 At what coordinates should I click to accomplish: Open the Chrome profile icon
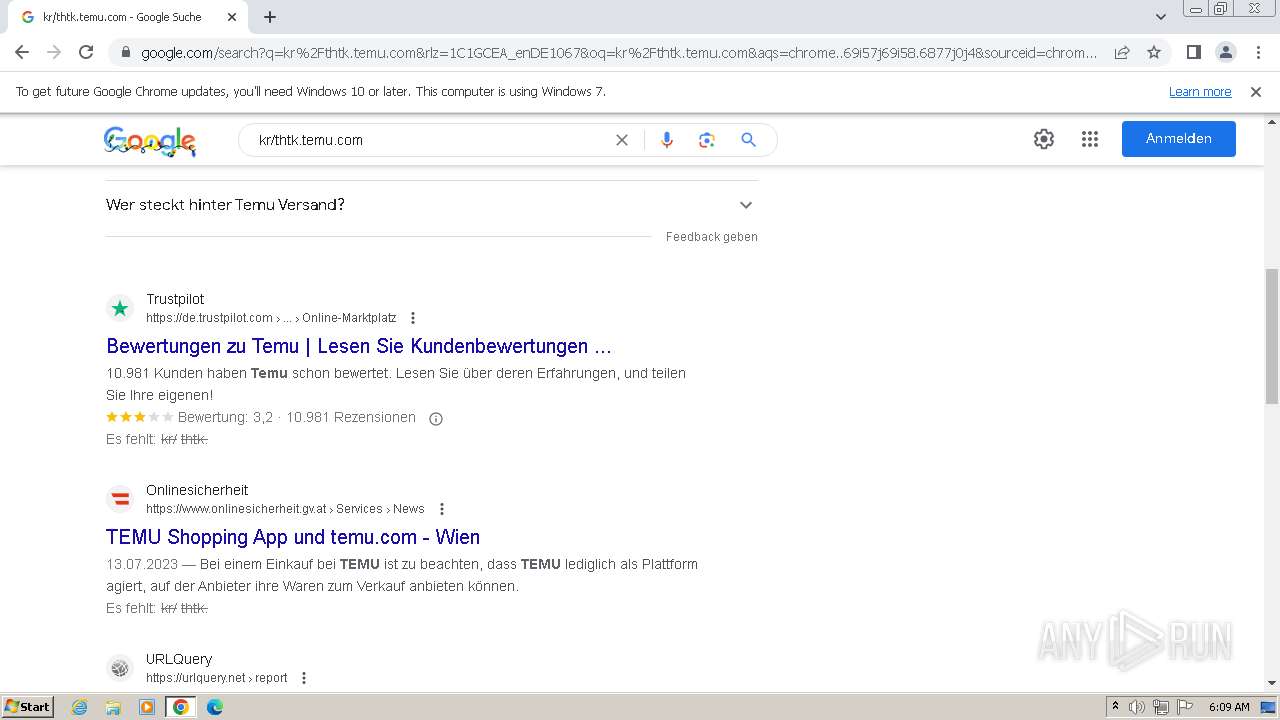[1225, 52]
